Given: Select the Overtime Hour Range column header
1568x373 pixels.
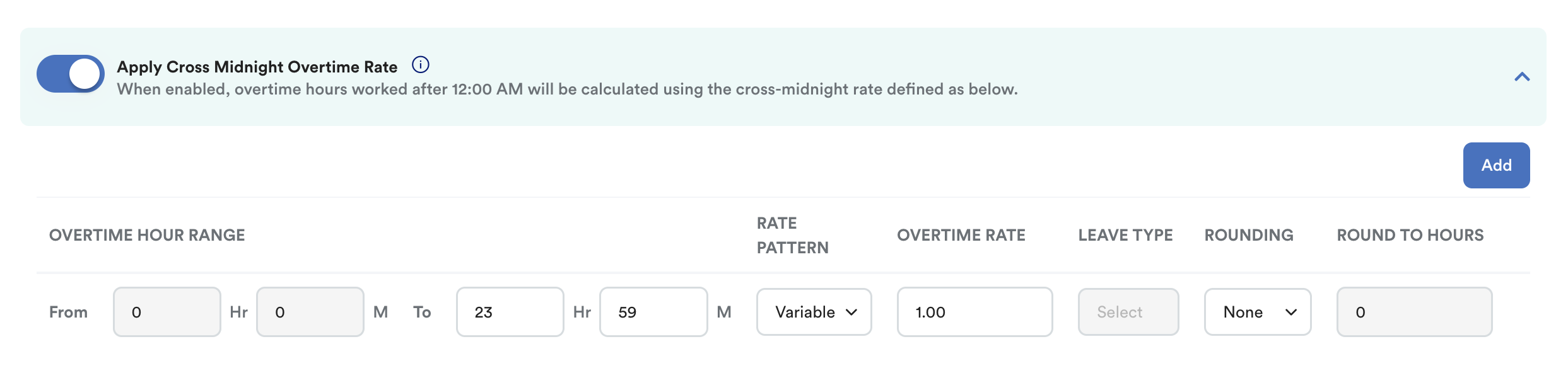Looking at the screenshot, I should click(147, 235).
